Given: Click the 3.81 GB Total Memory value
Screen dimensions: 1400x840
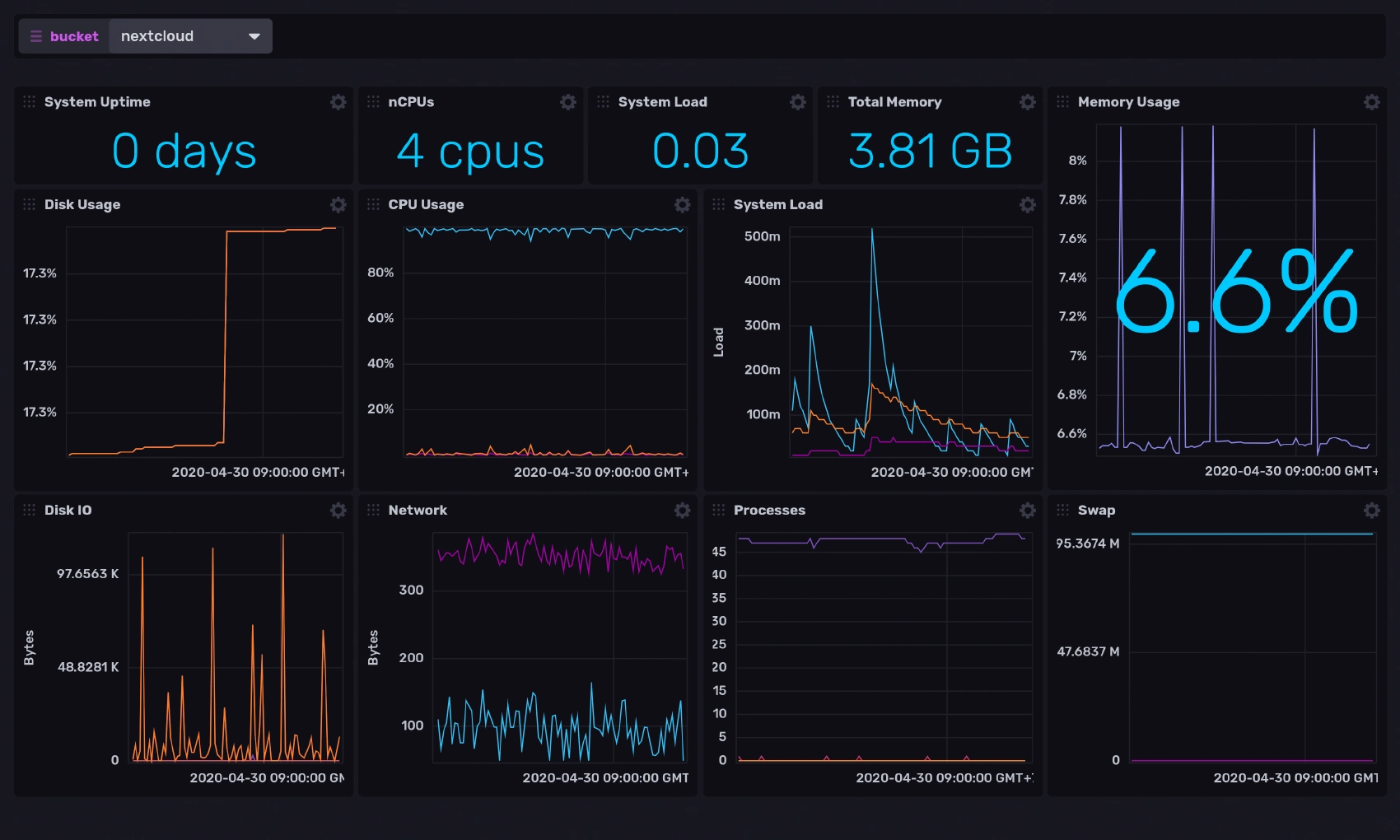Looking at the screenshot, I should pyautogui.click(x=930, y=152).
